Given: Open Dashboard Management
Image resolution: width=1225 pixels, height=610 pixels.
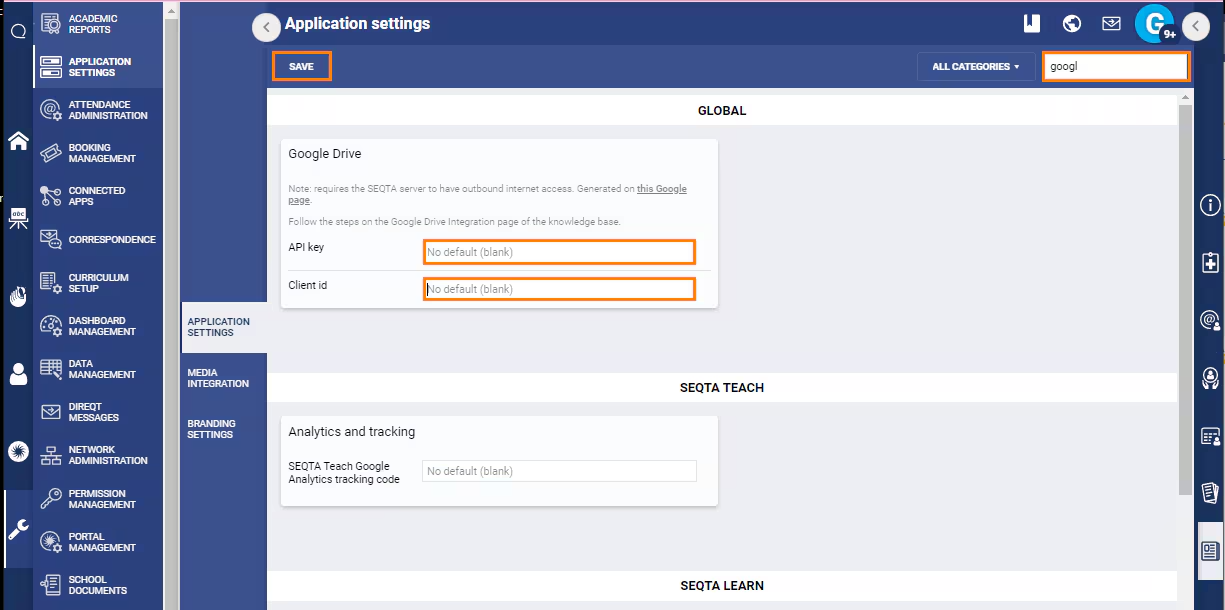Looking at the screenshot, I should pos(98,326).
